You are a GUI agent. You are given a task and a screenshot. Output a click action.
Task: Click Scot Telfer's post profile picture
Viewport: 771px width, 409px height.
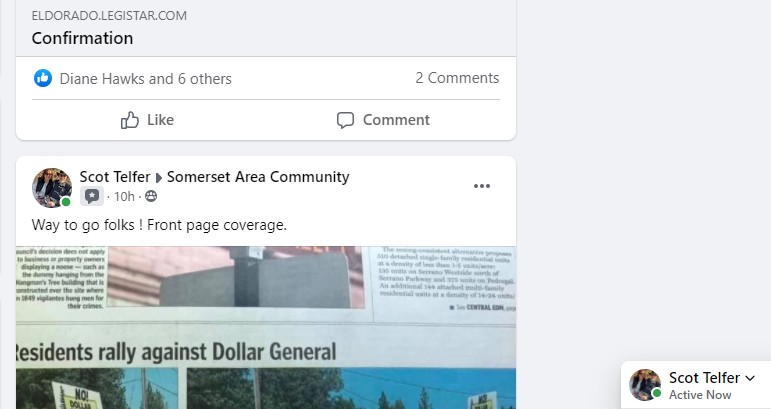pos(52,187)
